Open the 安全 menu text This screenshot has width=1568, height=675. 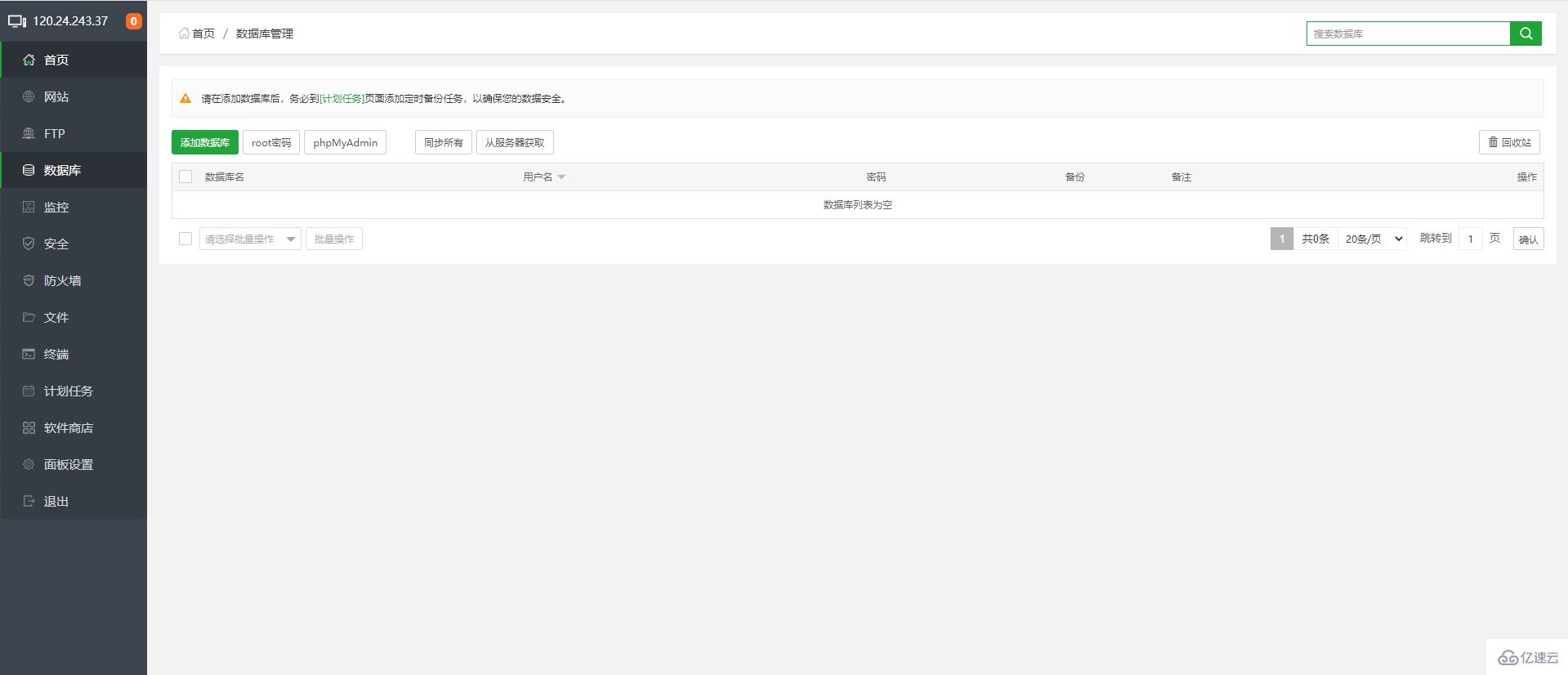point(56,244)
